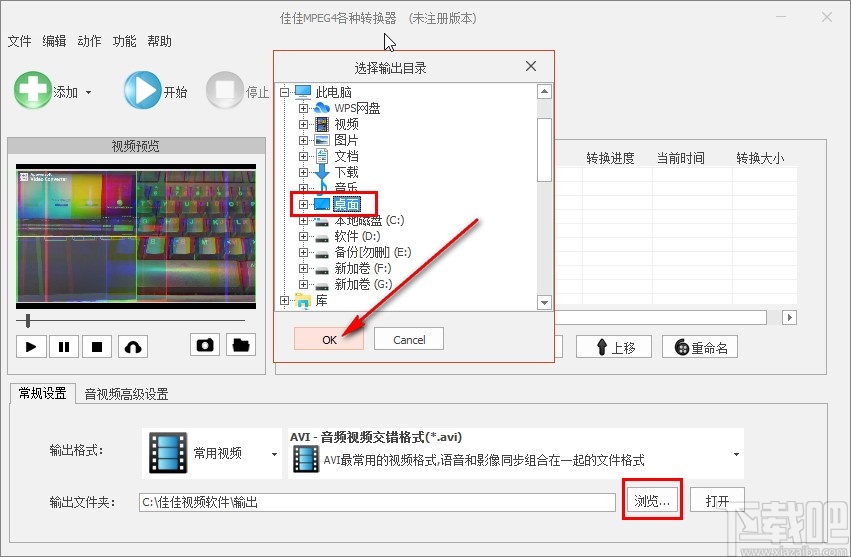Select 本地磁盘 (C:) in the tree
This screenshot has width=851, height=557.
tap(369, 220)
